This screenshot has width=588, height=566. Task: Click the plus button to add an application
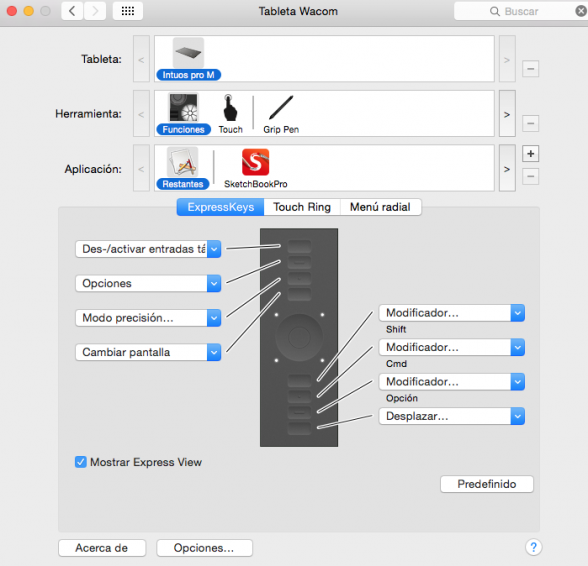click(x=530, y=153)
